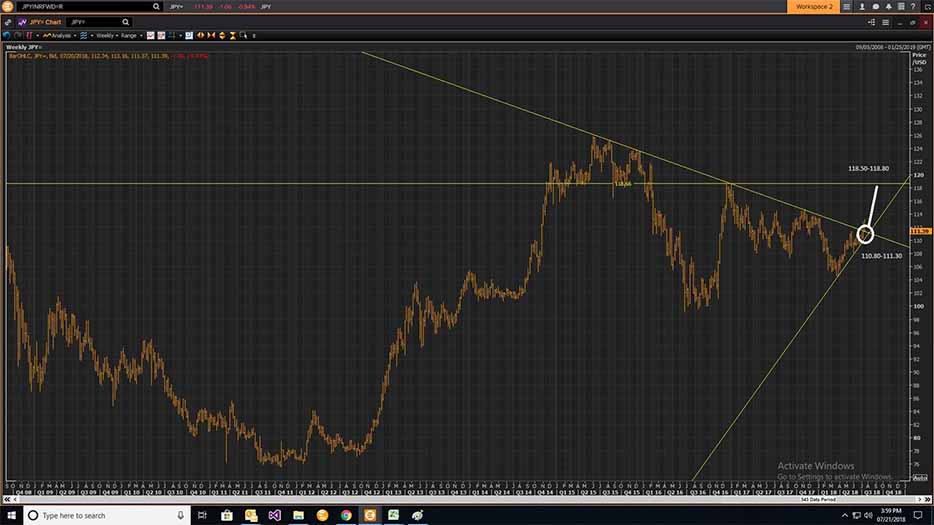Screen dimensions: 934x525
Task: Open Microsoft Store from taskbar
Action: [x=227, y=515]
